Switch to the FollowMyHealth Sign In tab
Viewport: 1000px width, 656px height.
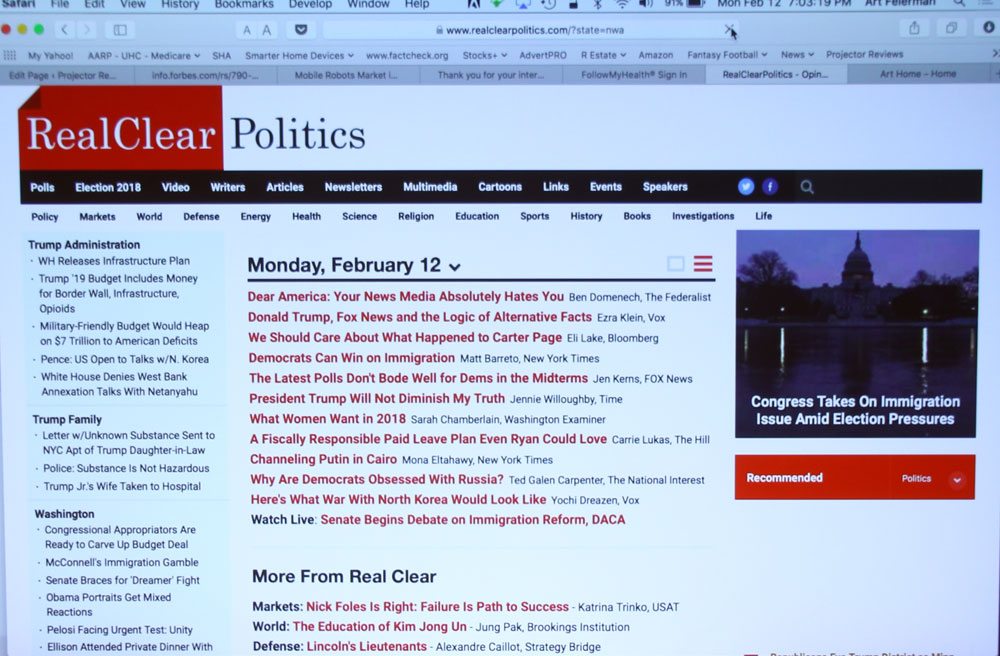click(x=633, y=75)
